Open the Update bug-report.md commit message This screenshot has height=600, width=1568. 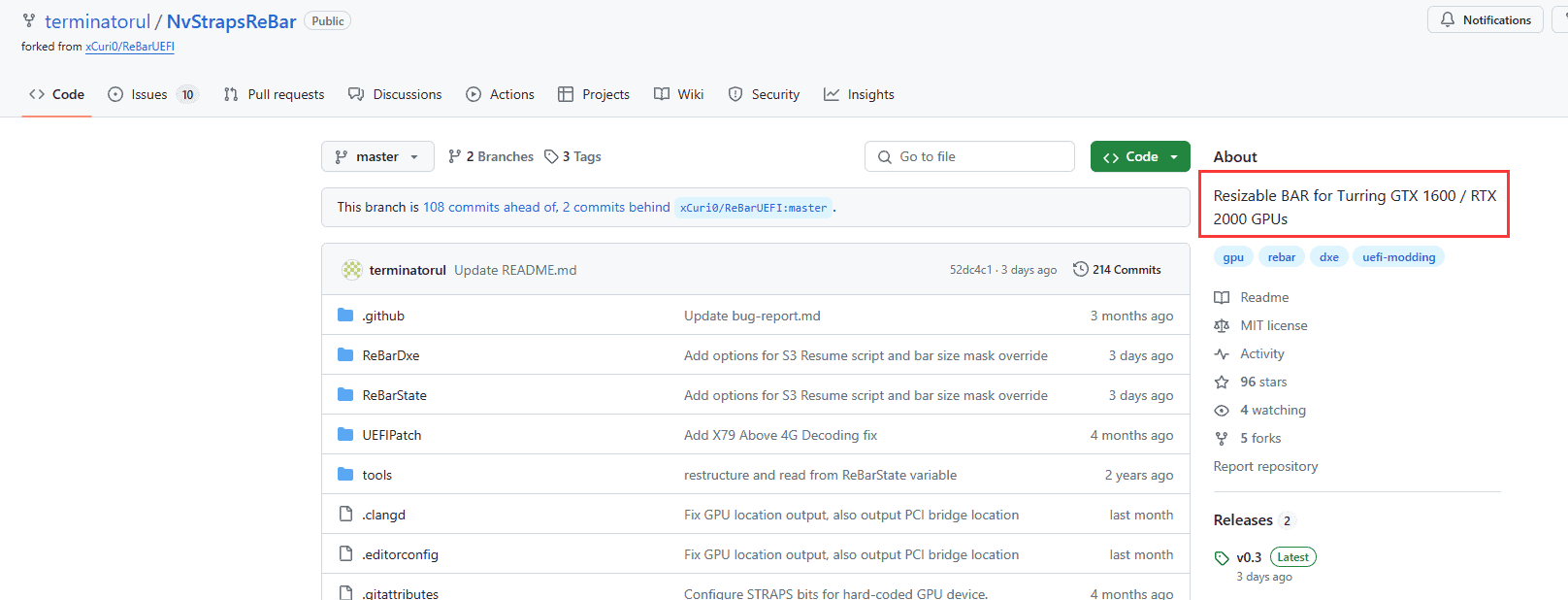752,316
